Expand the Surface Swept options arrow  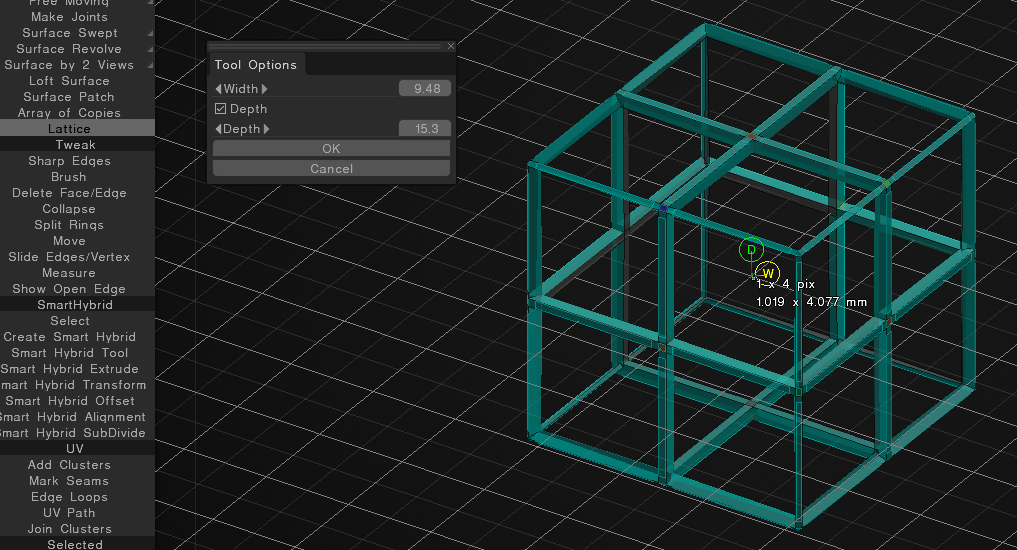tap(150, 33)
